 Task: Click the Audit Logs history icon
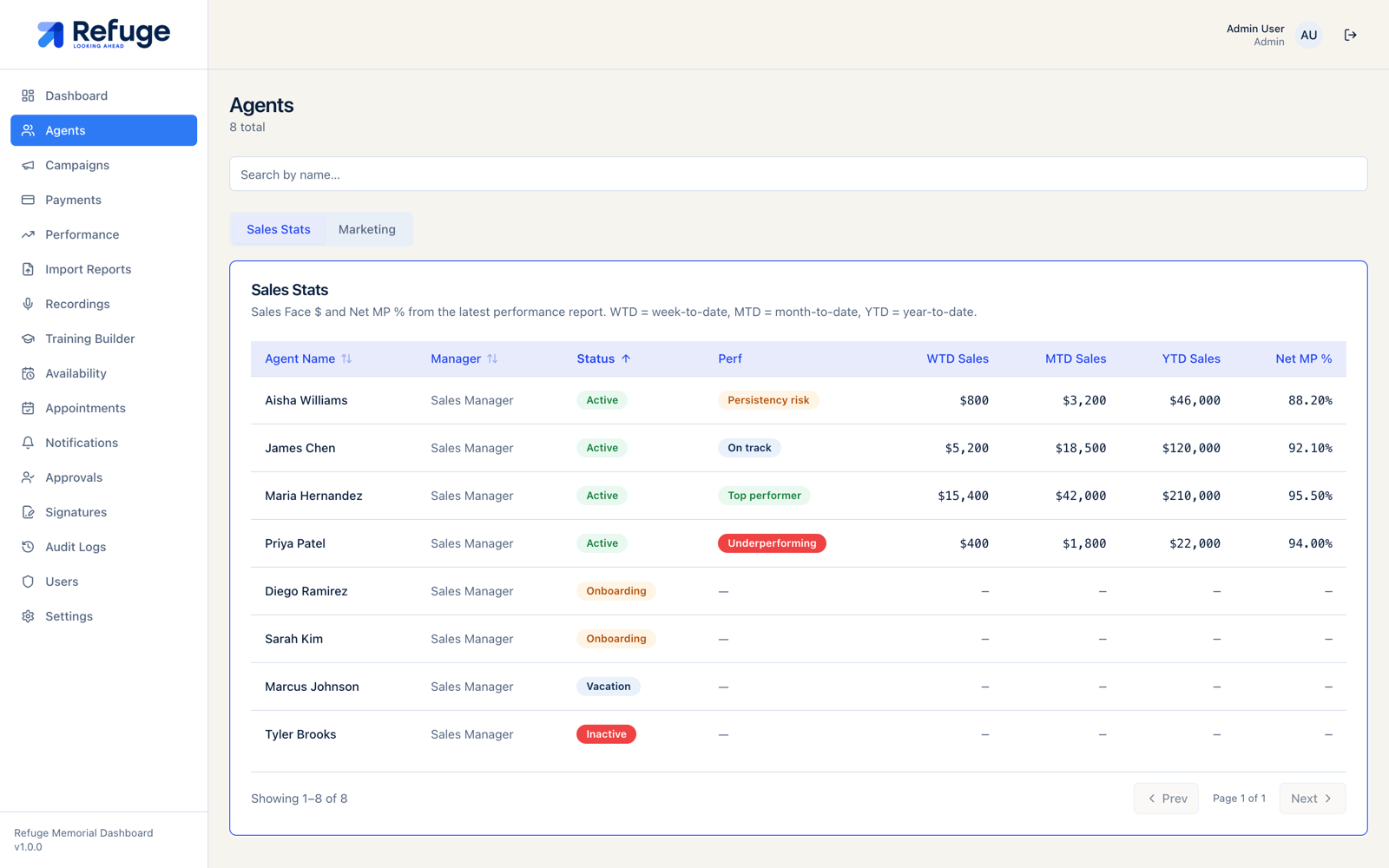point(28,547)
